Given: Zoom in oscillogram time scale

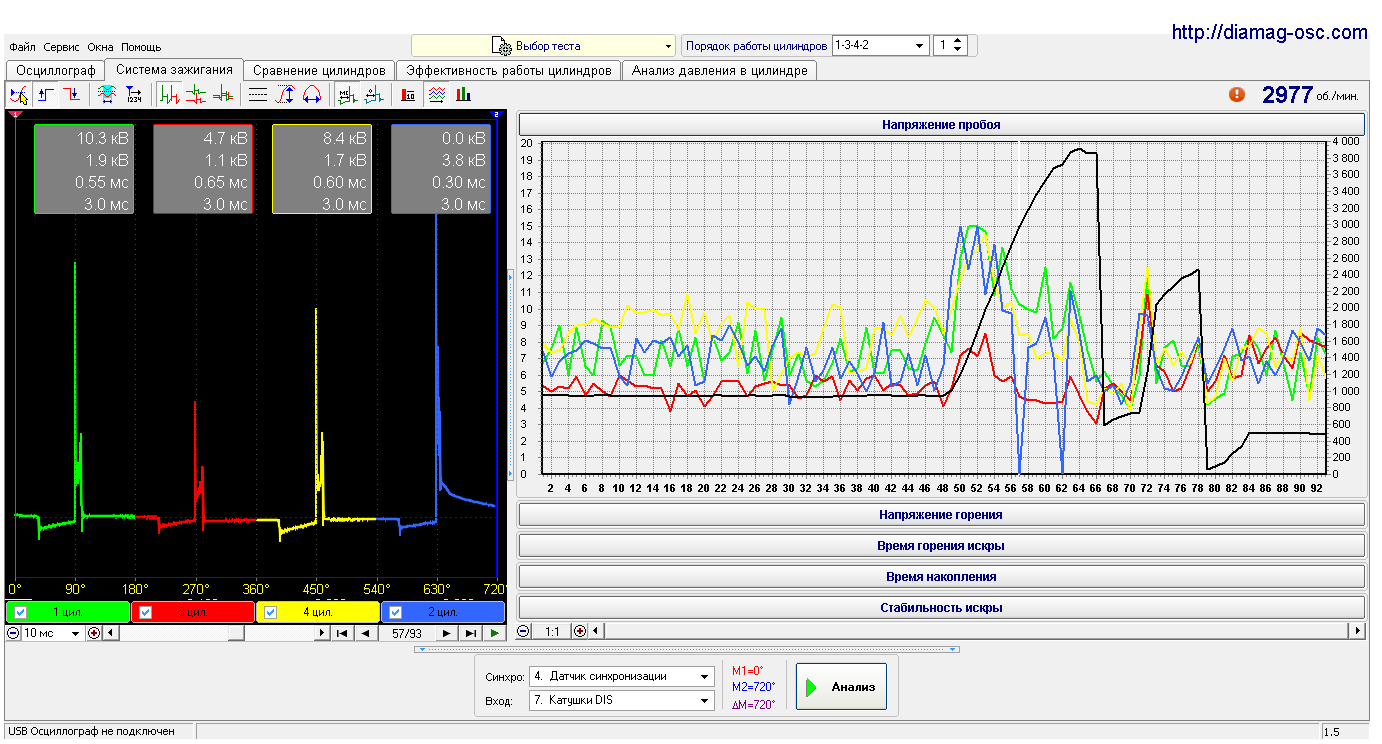Looking at the screenshot, I should point(94,633).
